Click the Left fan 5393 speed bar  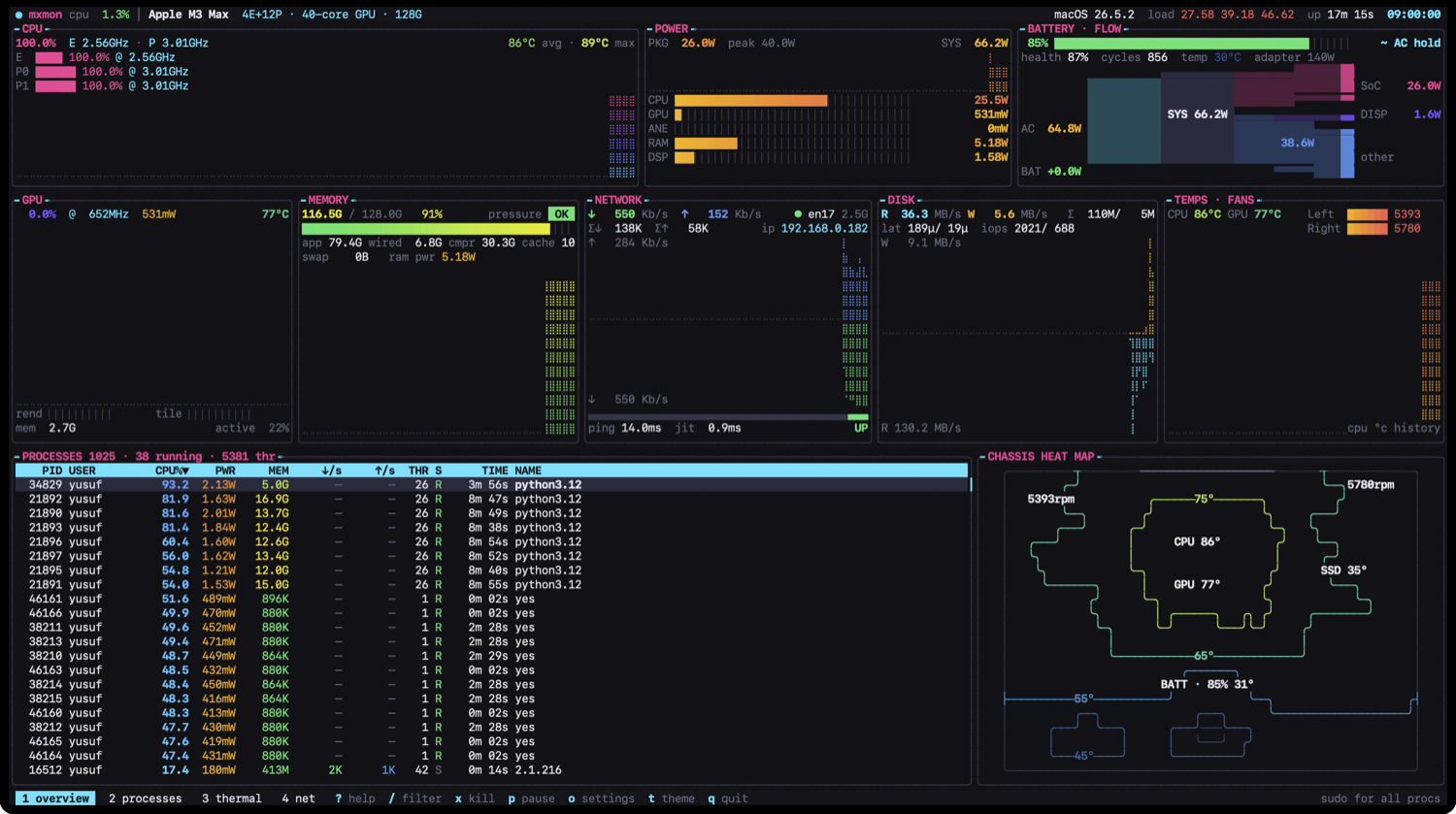tap(1367, 214)
